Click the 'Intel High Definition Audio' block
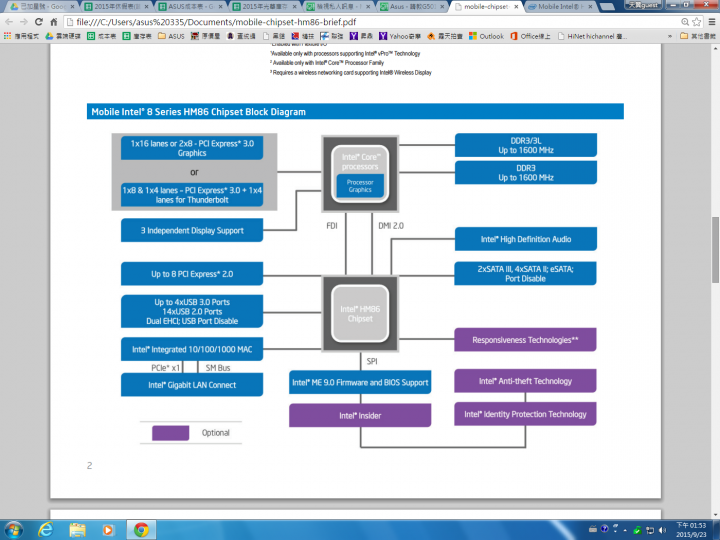 pyautogui.click(x=526, y=239)
